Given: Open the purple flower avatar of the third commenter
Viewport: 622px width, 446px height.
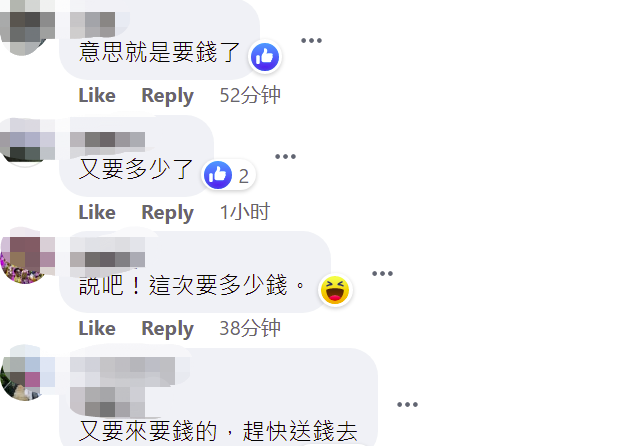Looking at the screenshot, I should click(x=26, y=258).
